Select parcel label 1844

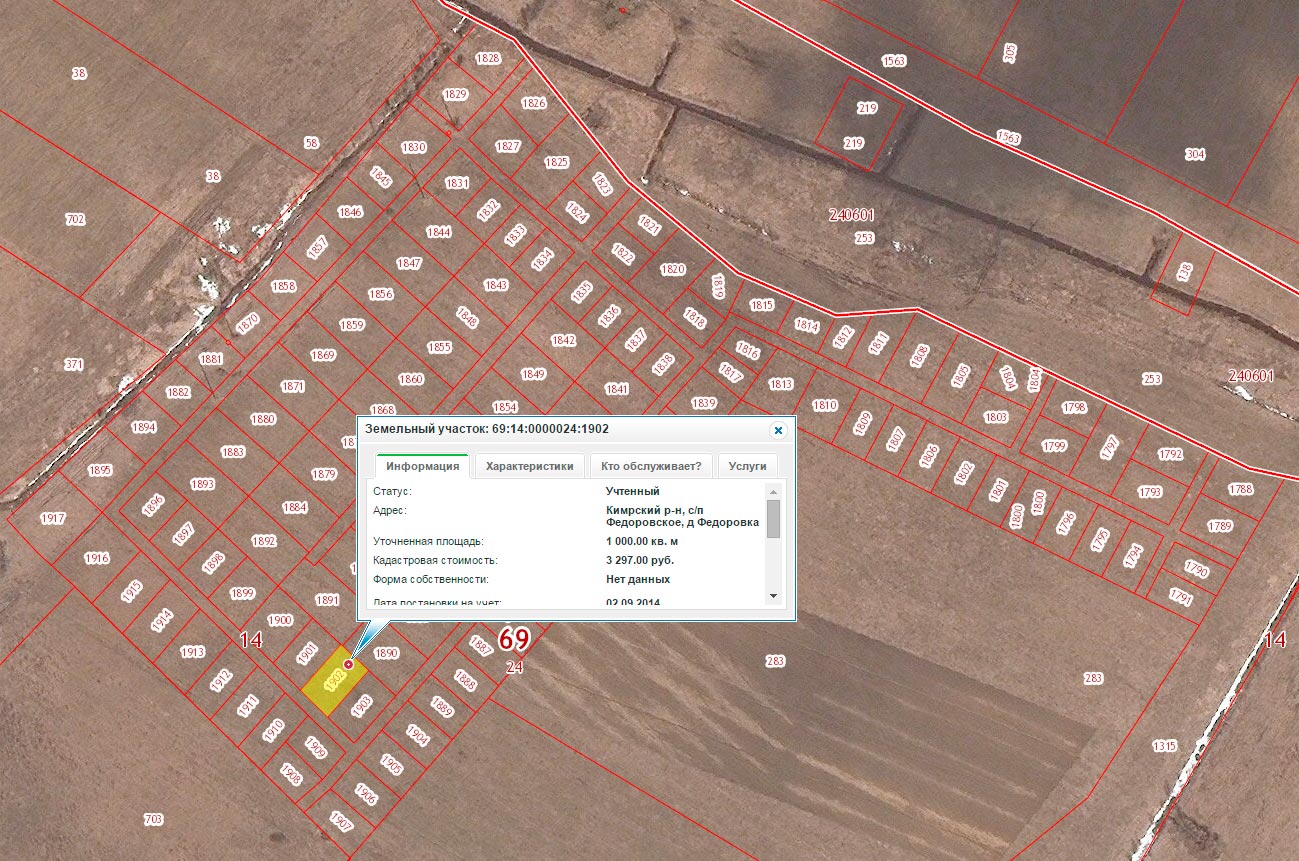(439, 232)
